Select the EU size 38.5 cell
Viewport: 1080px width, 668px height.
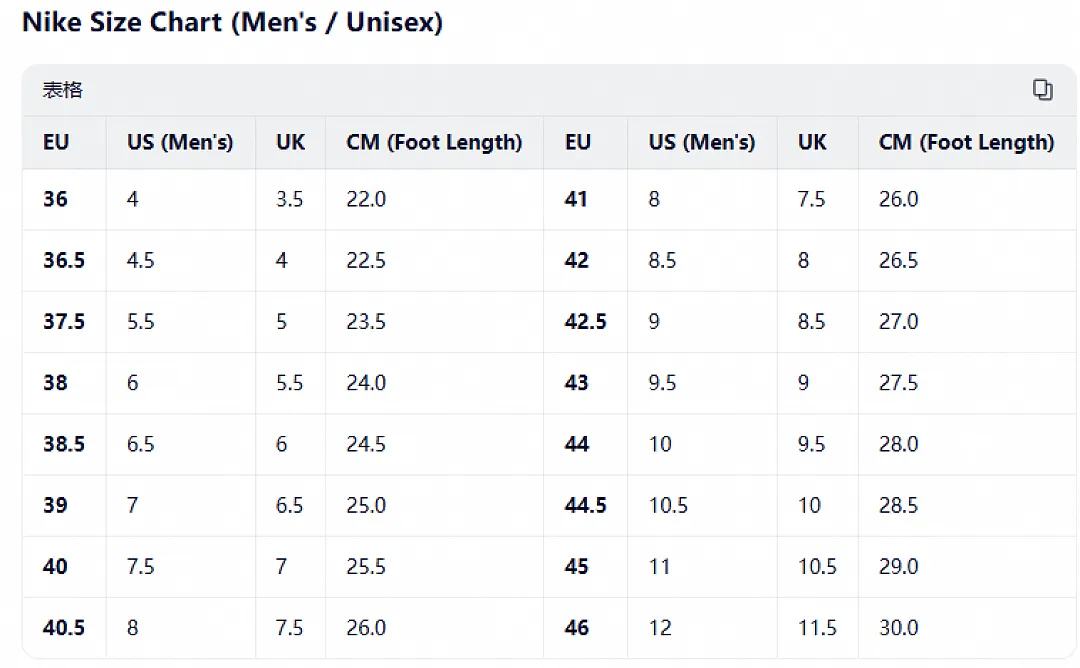[x=64, y=444]
